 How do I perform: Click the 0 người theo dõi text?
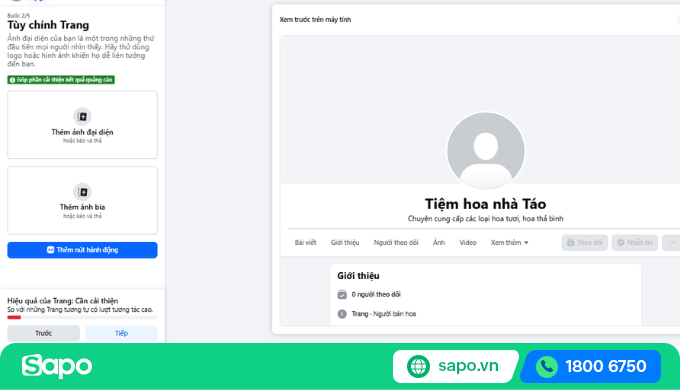coord(376,295)
